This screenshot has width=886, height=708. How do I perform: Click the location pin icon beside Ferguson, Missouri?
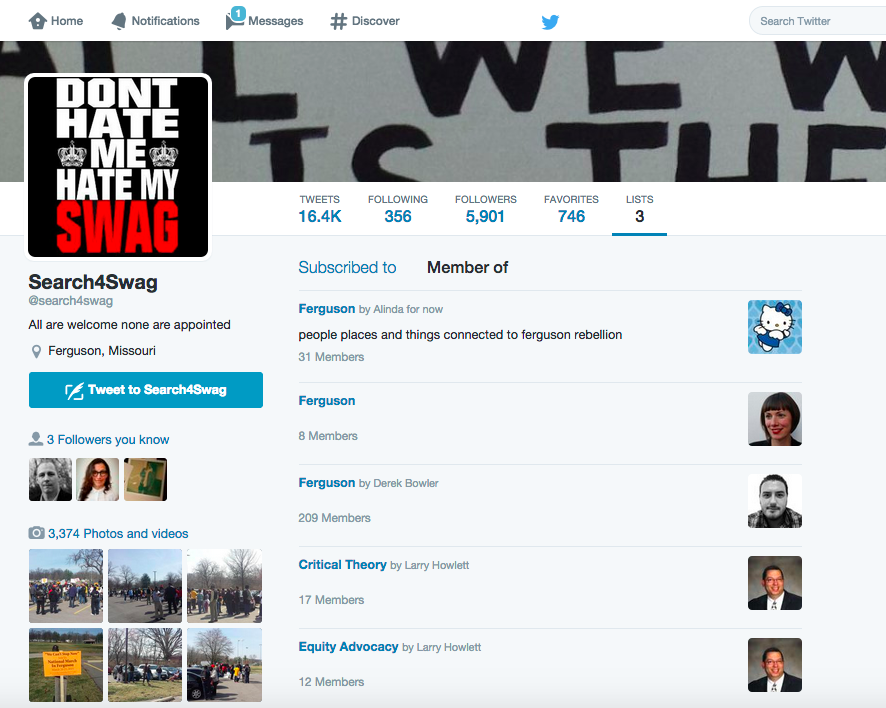click(36, 351)
